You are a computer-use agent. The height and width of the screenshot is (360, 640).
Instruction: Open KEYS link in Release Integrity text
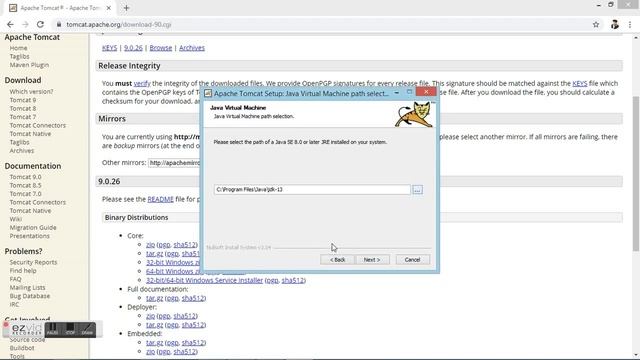[580, 83]
